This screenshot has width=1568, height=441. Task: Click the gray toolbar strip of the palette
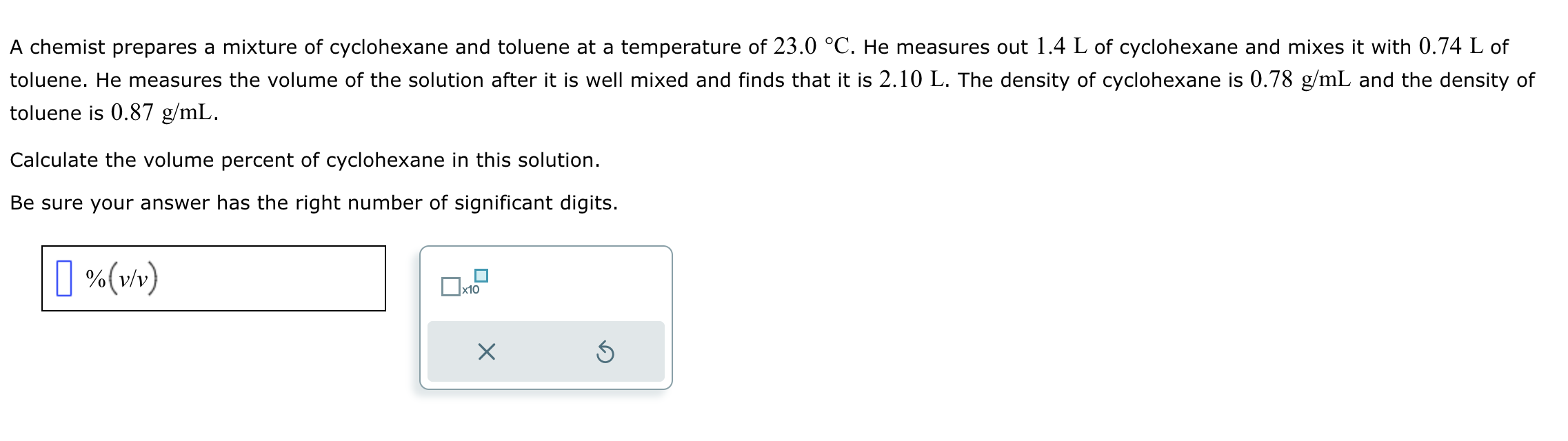pyautogui.click(x=545, y=352)
